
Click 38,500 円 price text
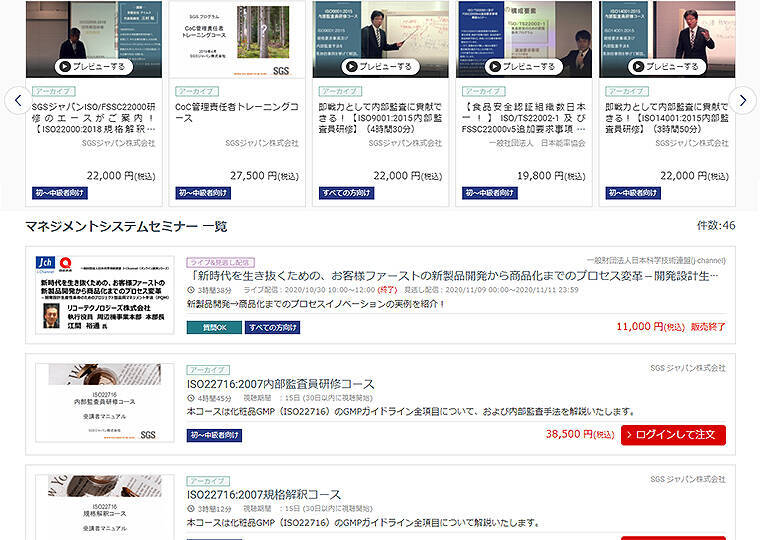tap(580, 434)
